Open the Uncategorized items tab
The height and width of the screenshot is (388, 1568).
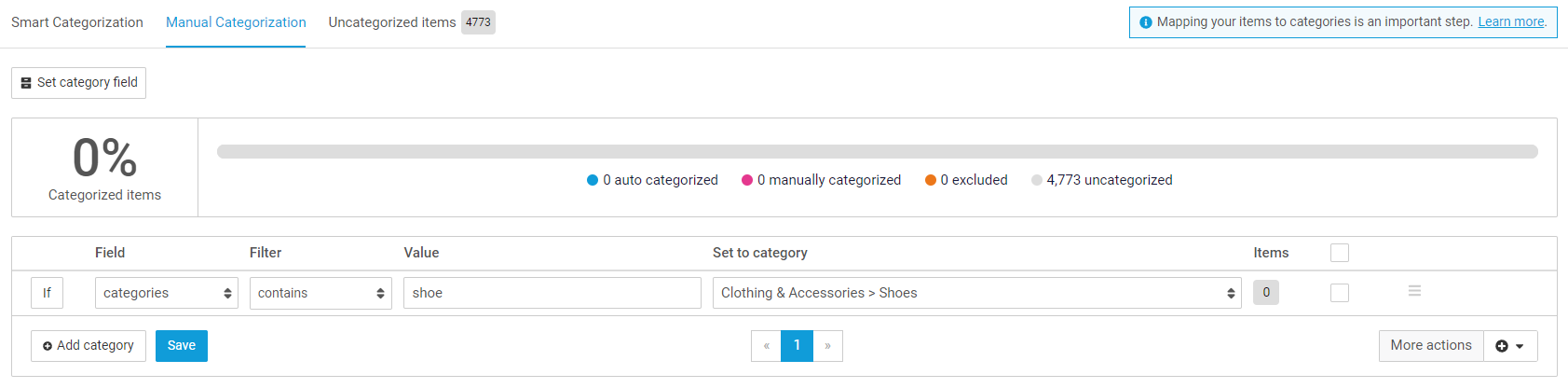pyautogui.click(x=392, y=22)
